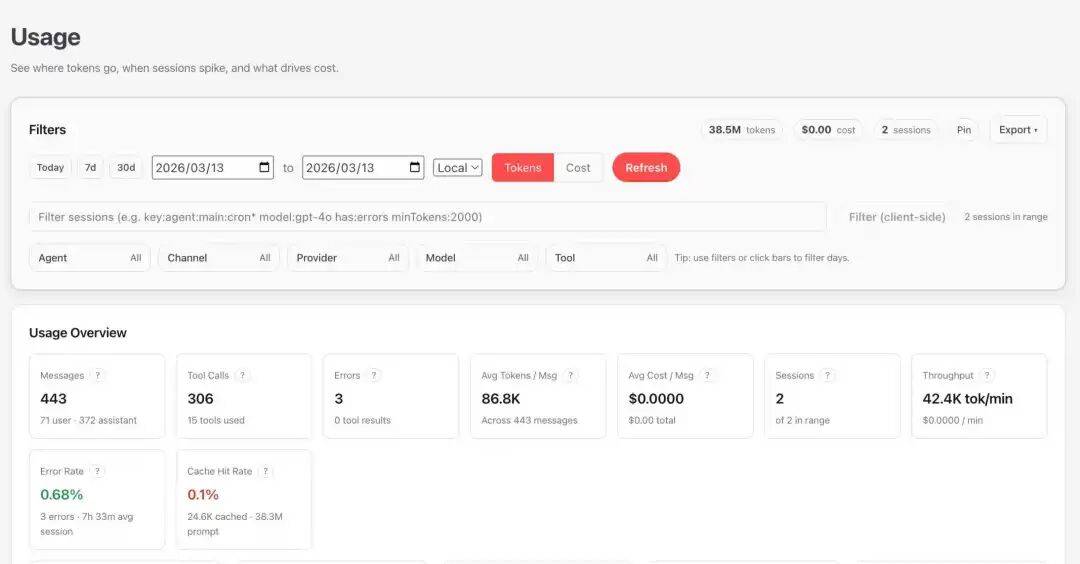Image resolution: width=1080 pixels, height=564 pixels.
Task: Click the help icon beside Tool Calls
Action: click(243, 376)
